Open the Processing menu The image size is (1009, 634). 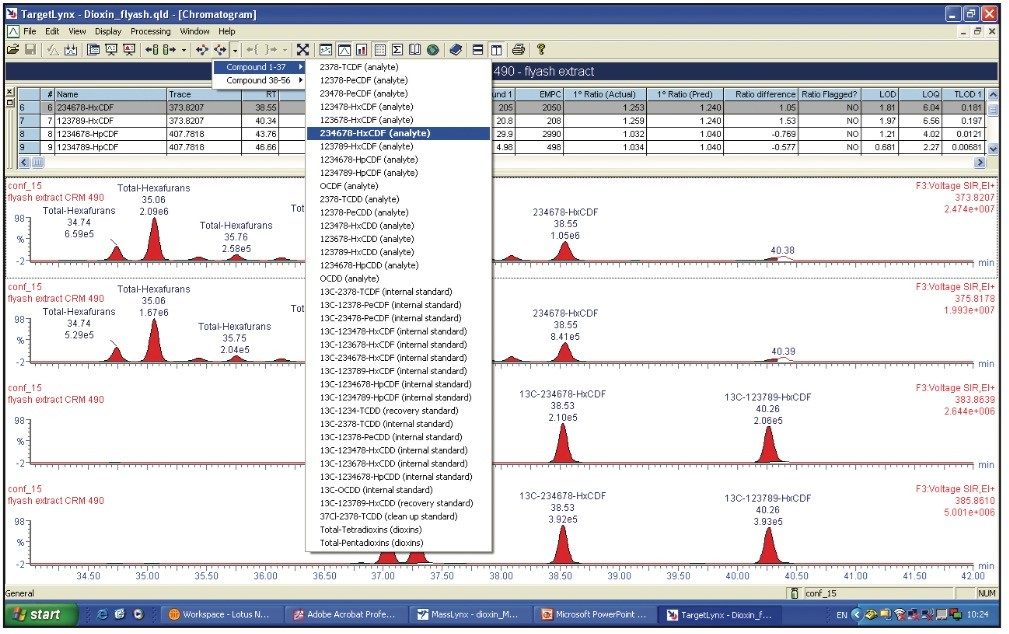150,30
